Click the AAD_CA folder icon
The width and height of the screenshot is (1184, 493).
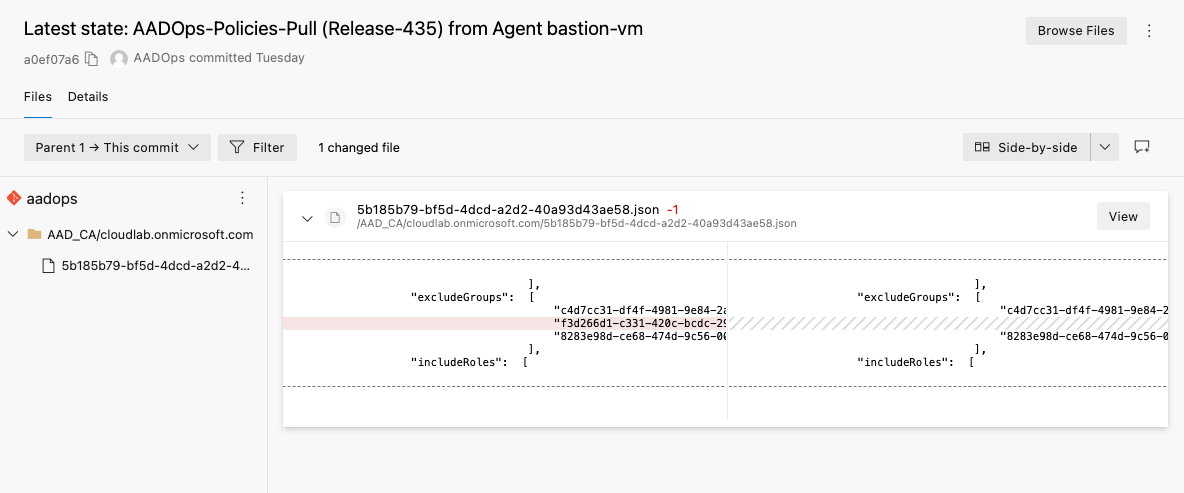click(x=34, y=235)
